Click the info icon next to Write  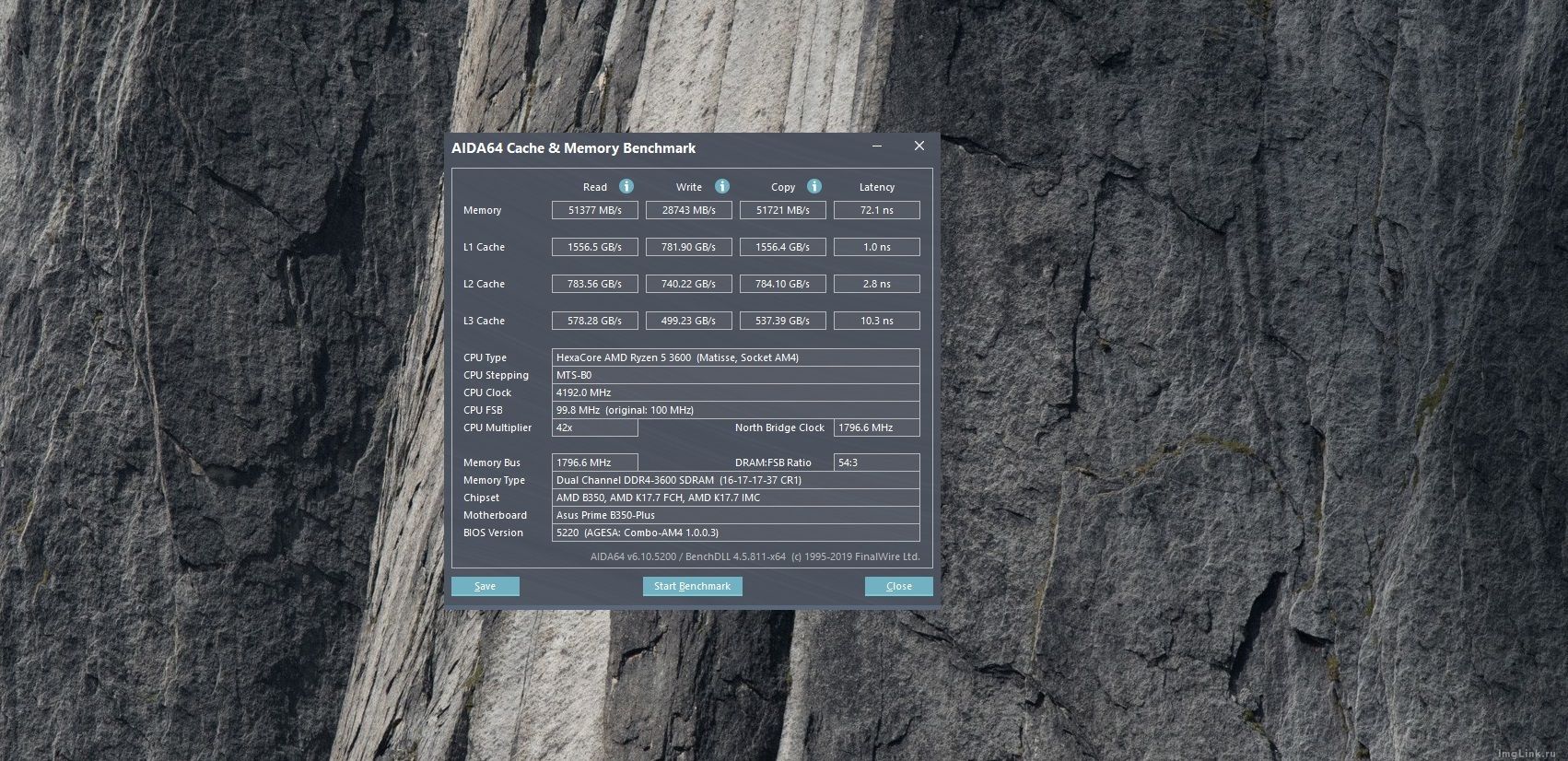point(722,186)
